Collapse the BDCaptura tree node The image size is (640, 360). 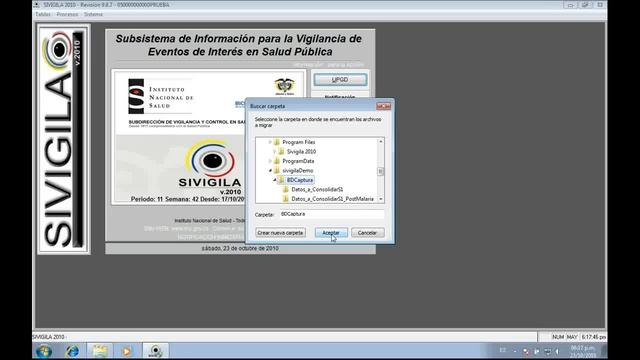(274, 180)
